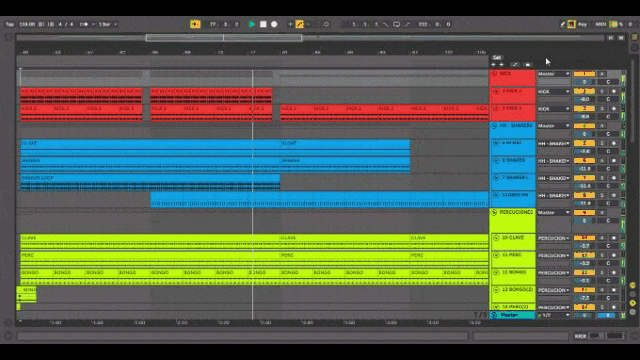Screen dimensions: 640x360
Task: Toggle the highlighted Computer MIDI Keyboard icon
Action: click(571, 24)
